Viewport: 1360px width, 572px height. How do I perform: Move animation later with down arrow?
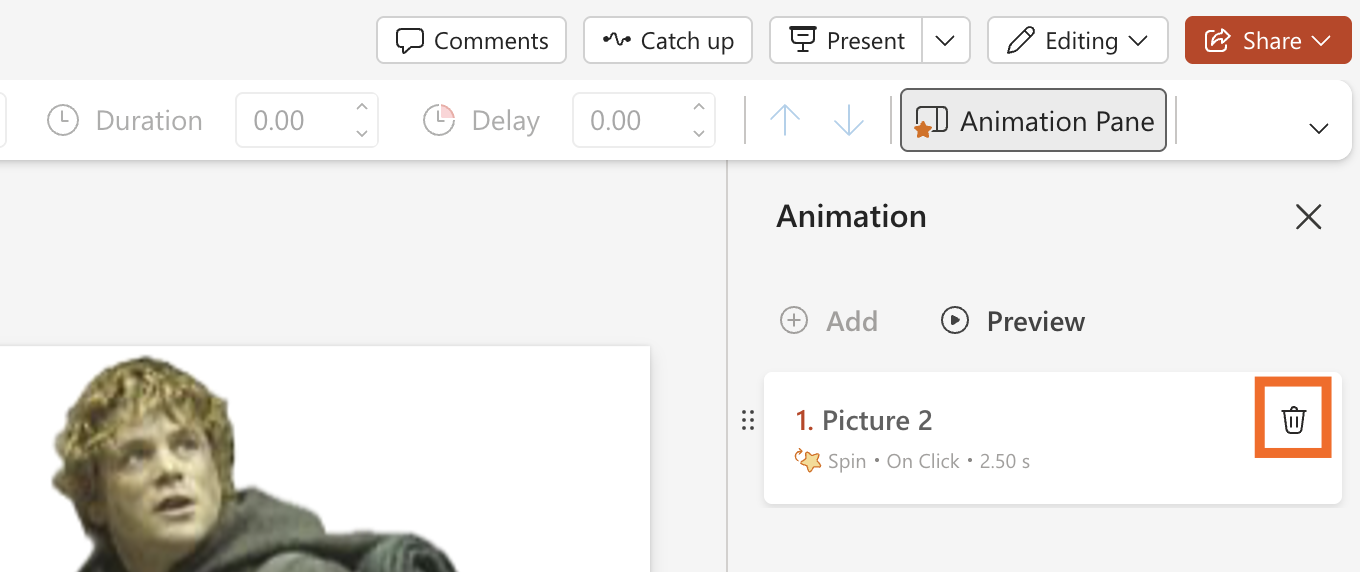coord(849,121)
